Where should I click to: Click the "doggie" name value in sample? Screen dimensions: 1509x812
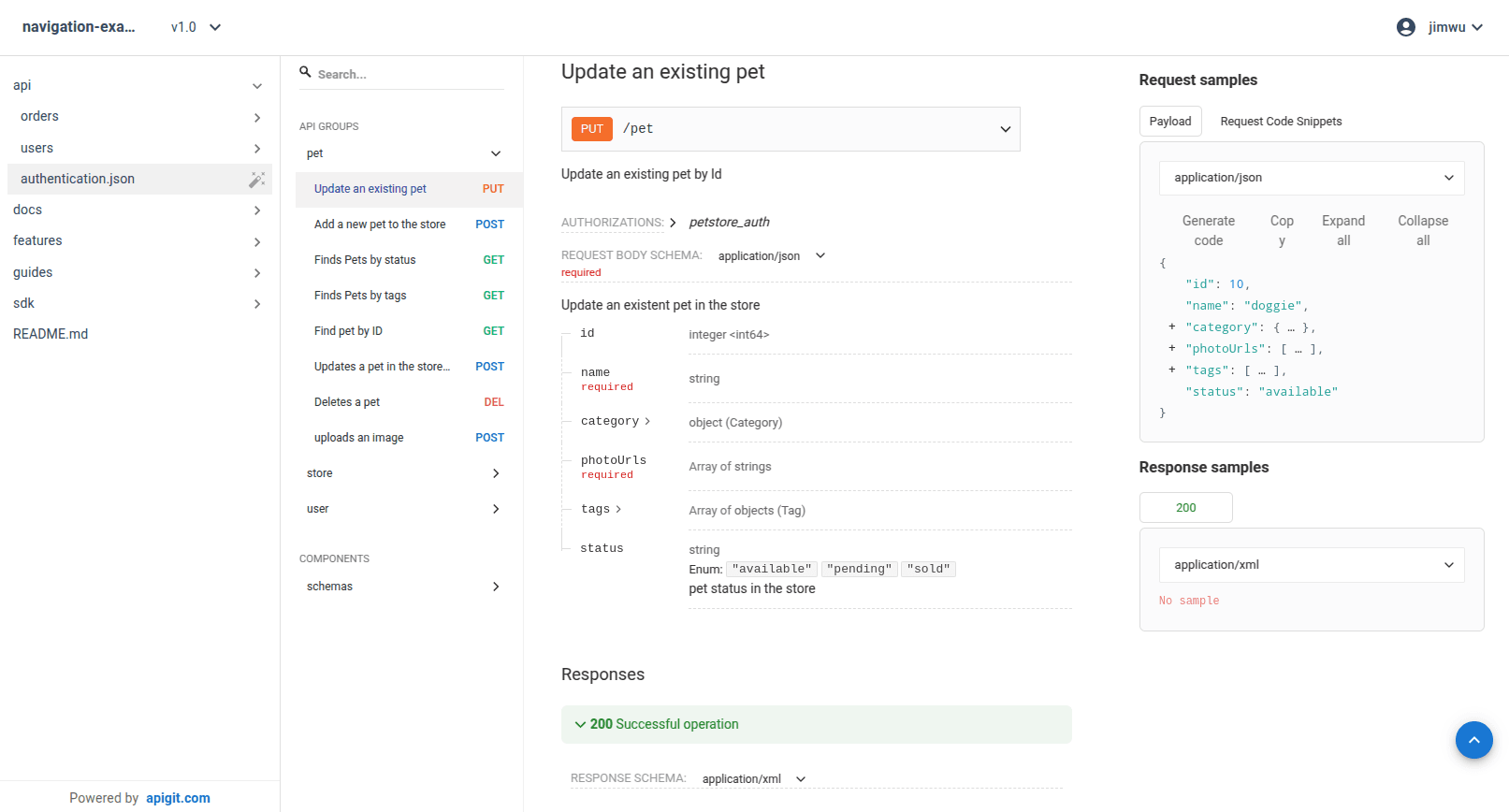point(1272,306)
